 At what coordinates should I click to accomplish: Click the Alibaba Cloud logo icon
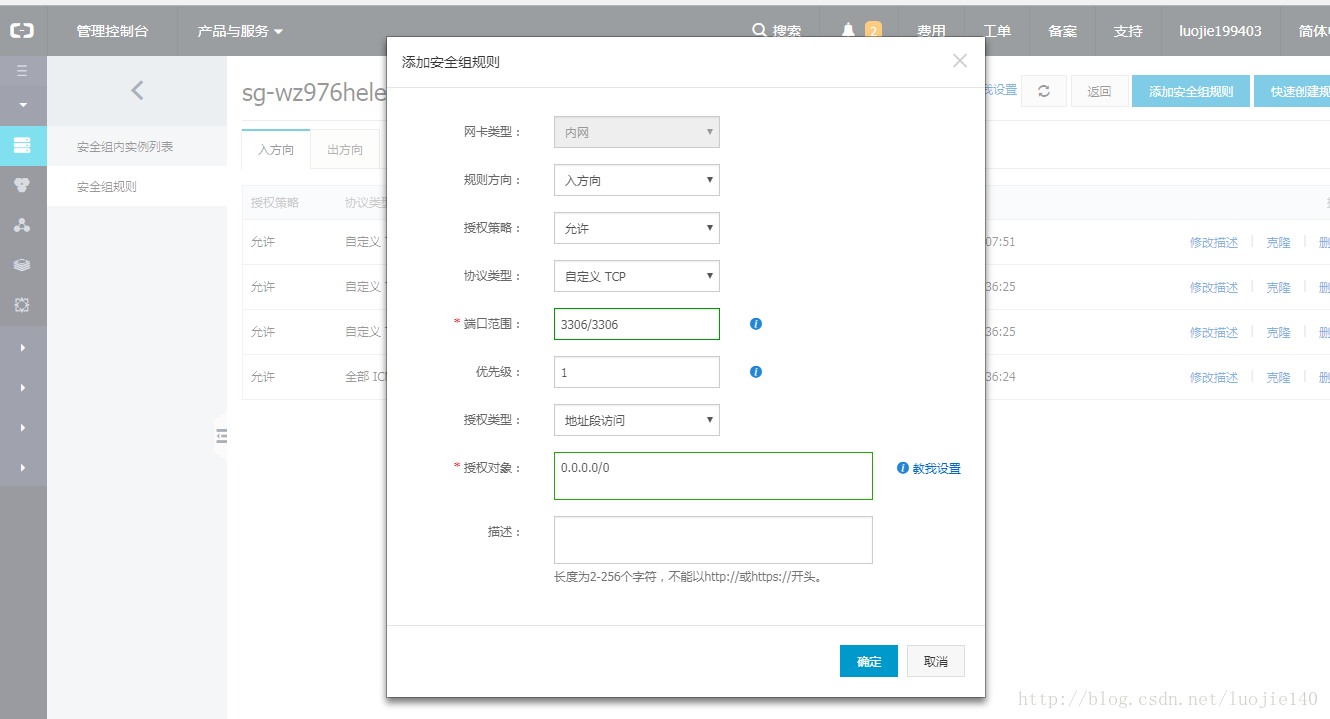[x=22, y=31]
